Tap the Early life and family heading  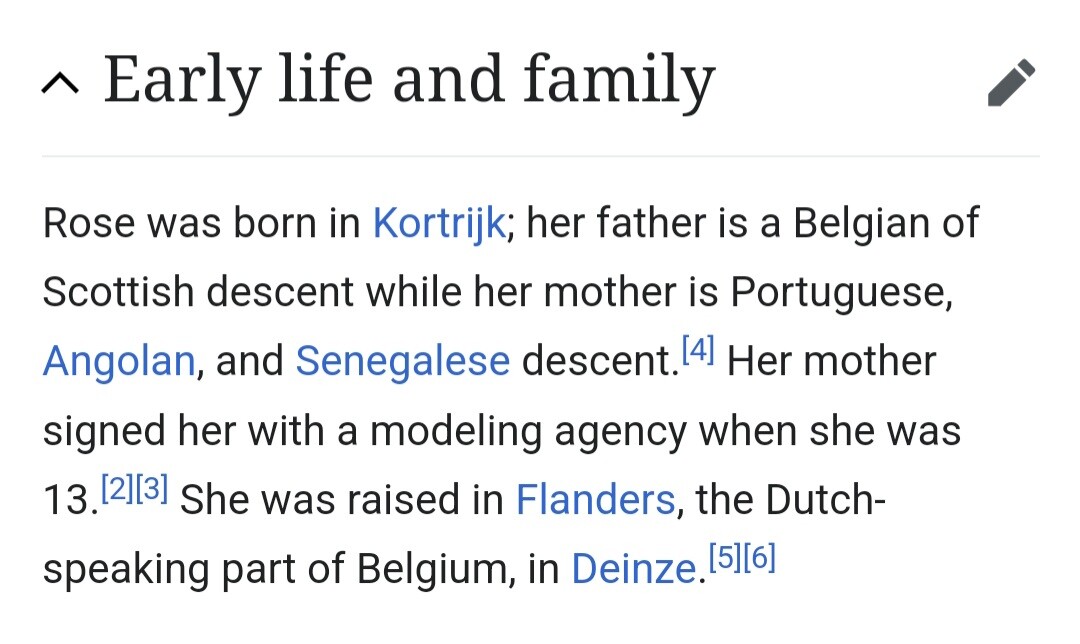(x=409, y=81)
